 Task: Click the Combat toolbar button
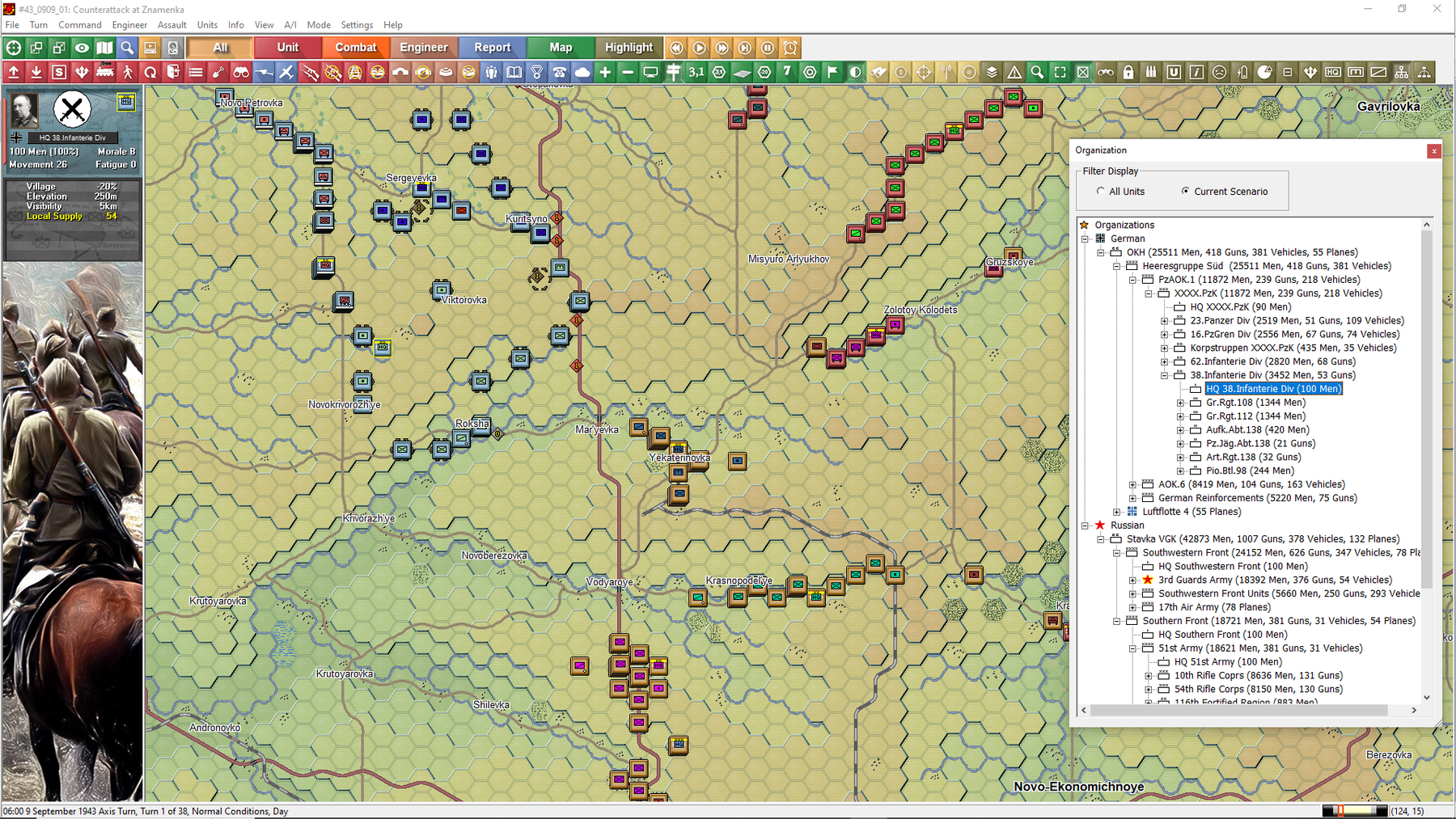(356, 48)
